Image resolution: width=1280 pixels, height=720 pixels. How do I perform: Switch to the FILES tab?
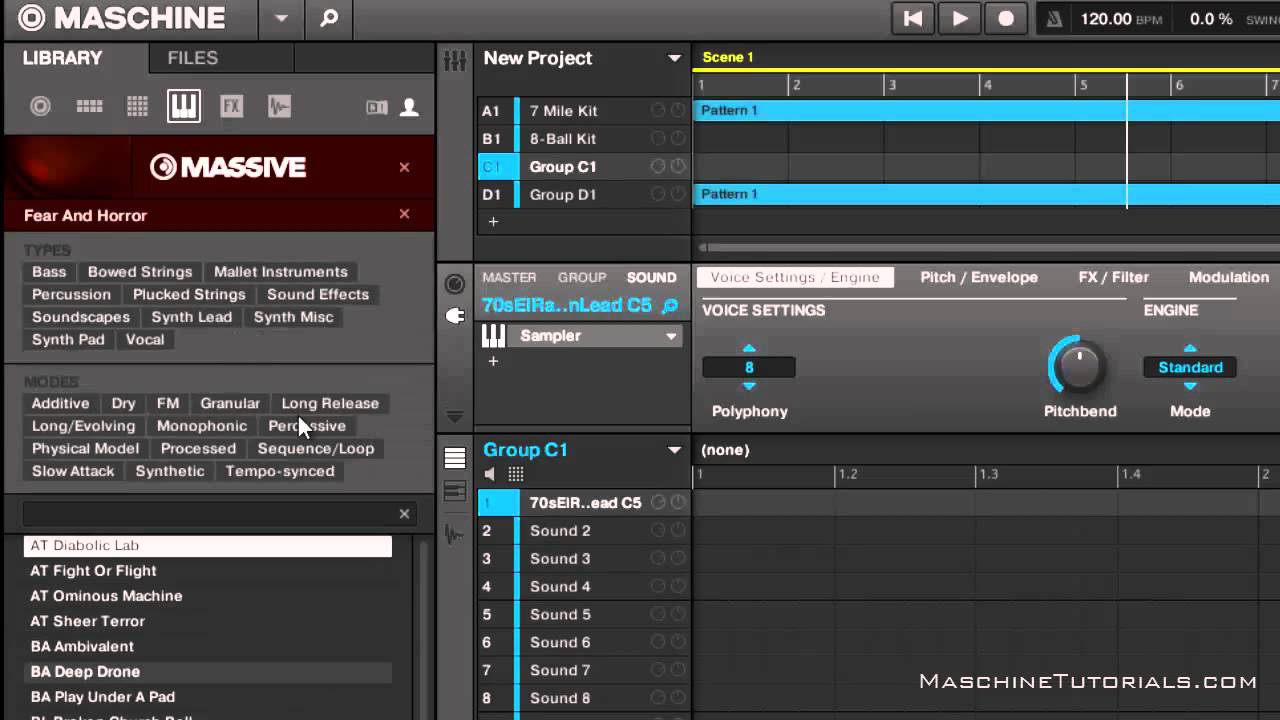coord(193,58)
